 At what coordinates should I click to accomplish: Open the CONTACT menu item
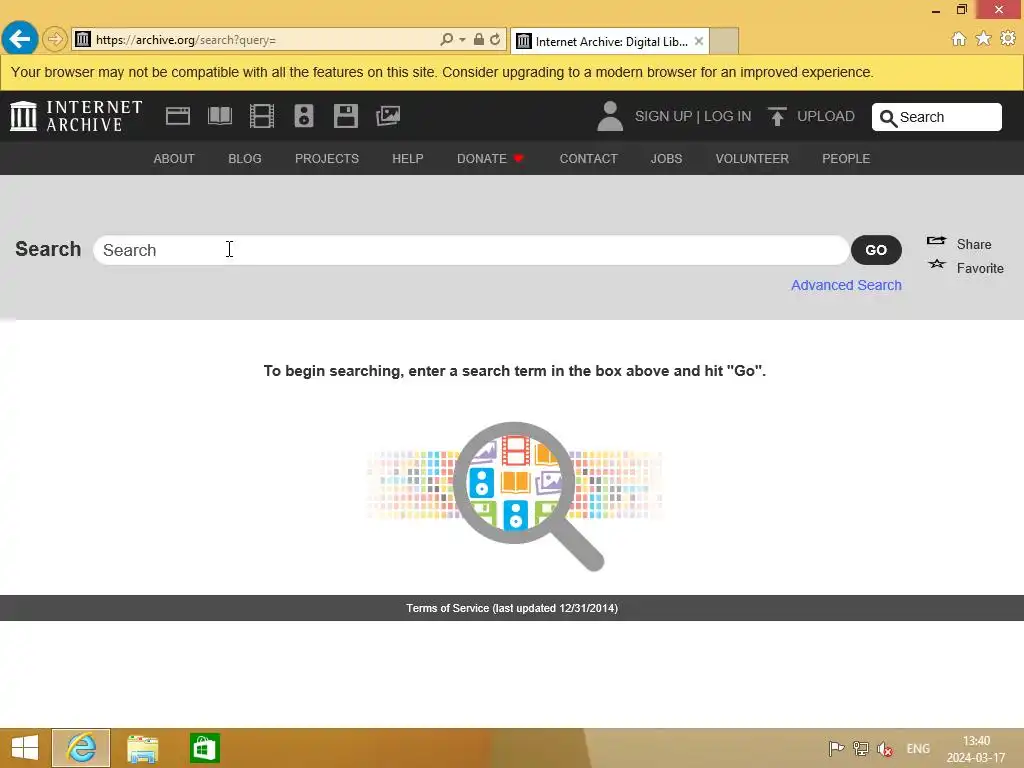[x=588, y=159]
